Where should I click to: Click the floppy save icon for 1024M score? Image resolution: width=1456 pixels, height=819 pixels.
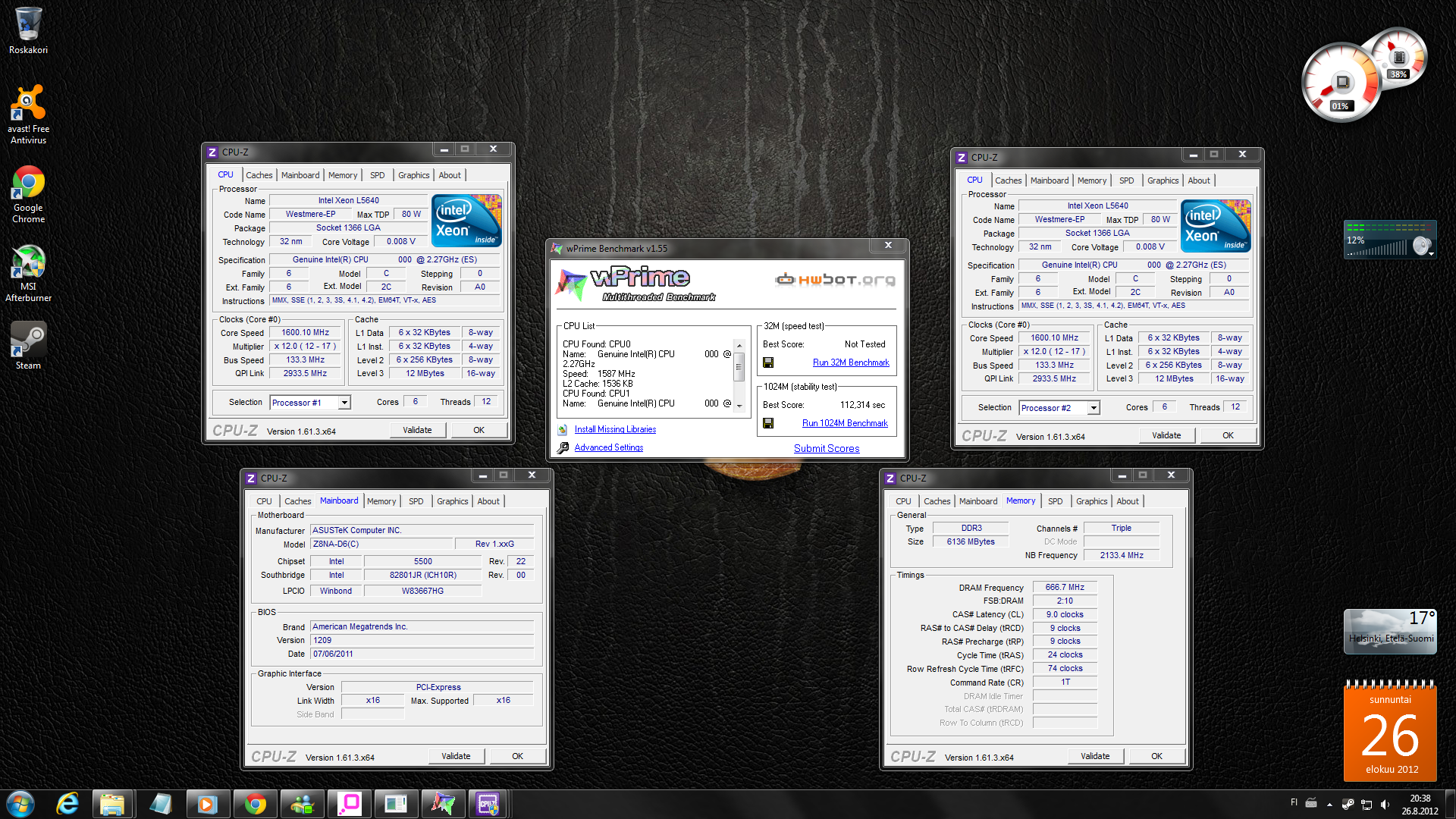tap(768, 423)
